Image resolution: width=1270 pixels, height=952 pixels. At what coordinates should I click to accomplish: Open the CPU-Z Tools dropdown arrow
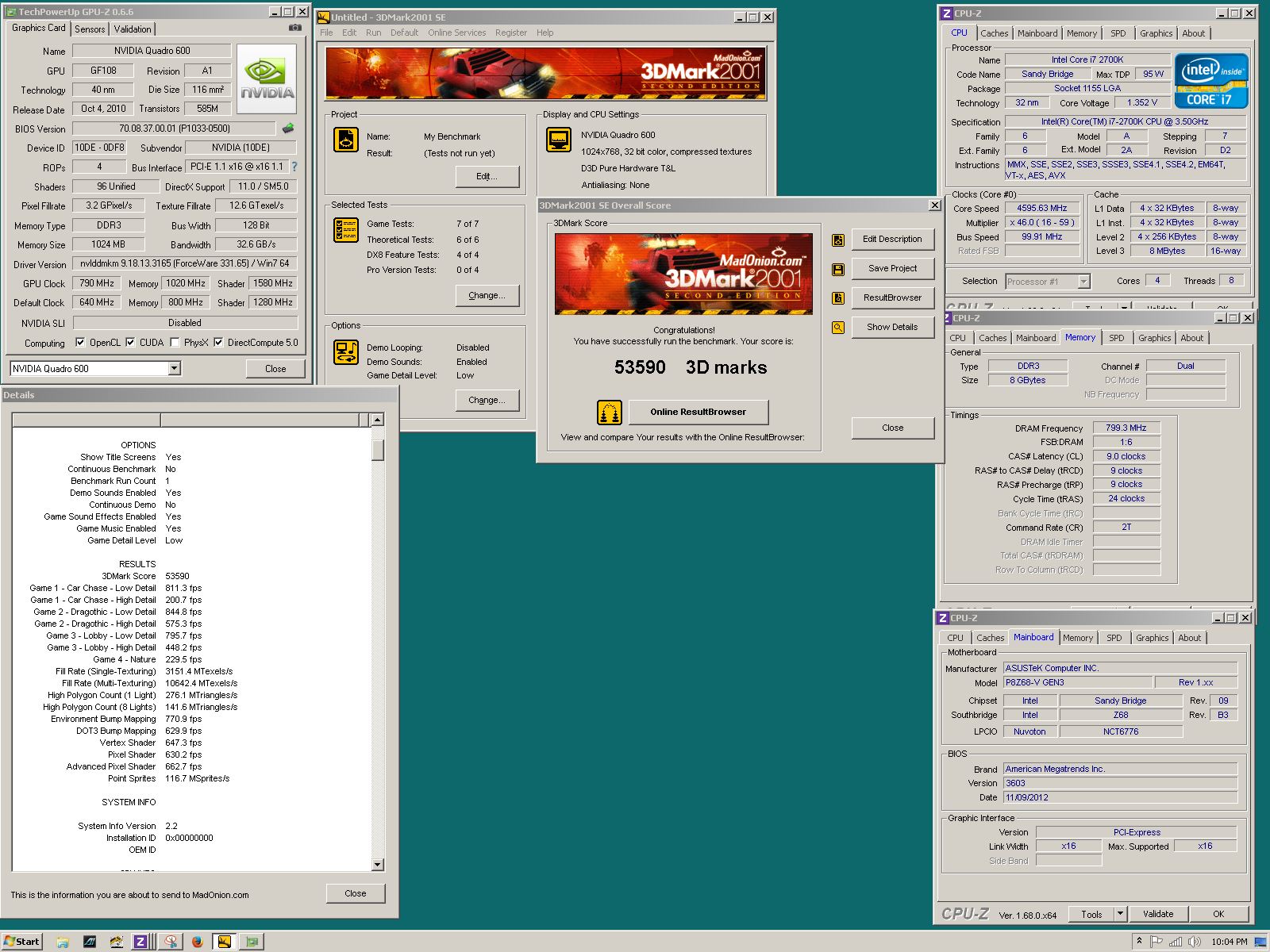(x=1120, y=914)
